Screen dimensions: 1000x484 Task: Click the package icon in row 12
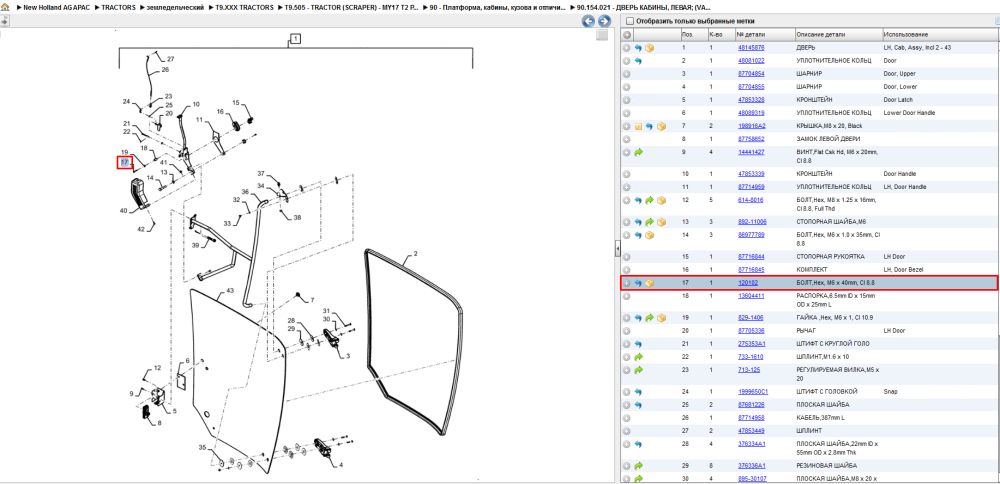pos(661,200)
